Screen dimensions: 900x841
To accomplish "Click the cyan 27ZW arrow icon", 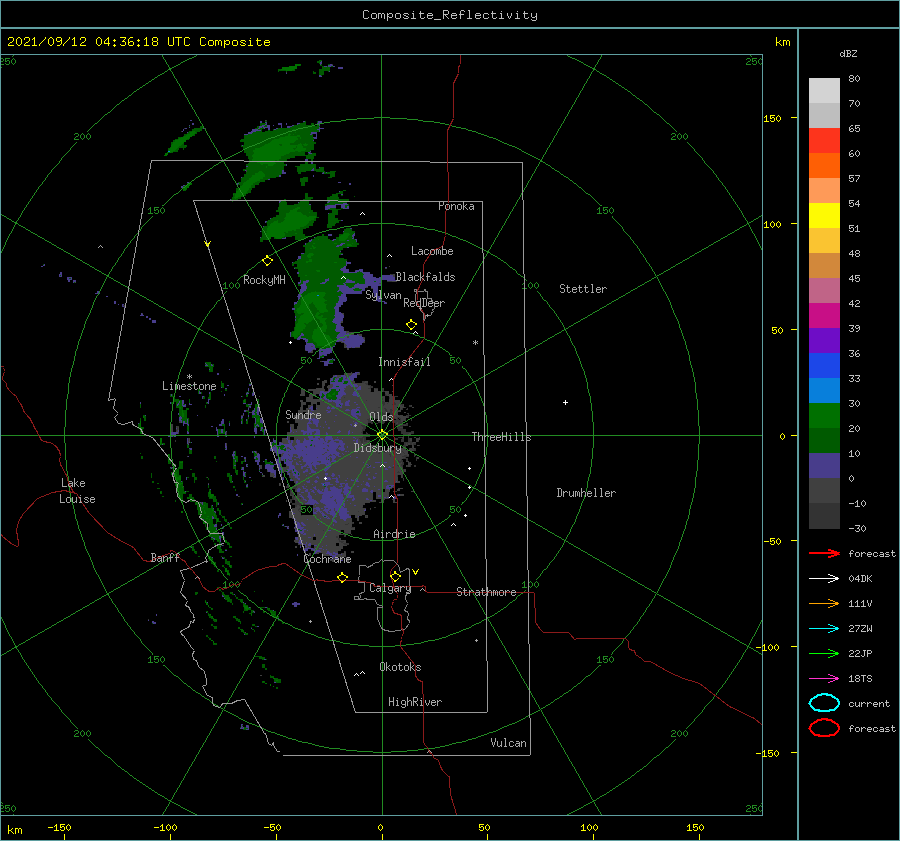I will [824, 629].
